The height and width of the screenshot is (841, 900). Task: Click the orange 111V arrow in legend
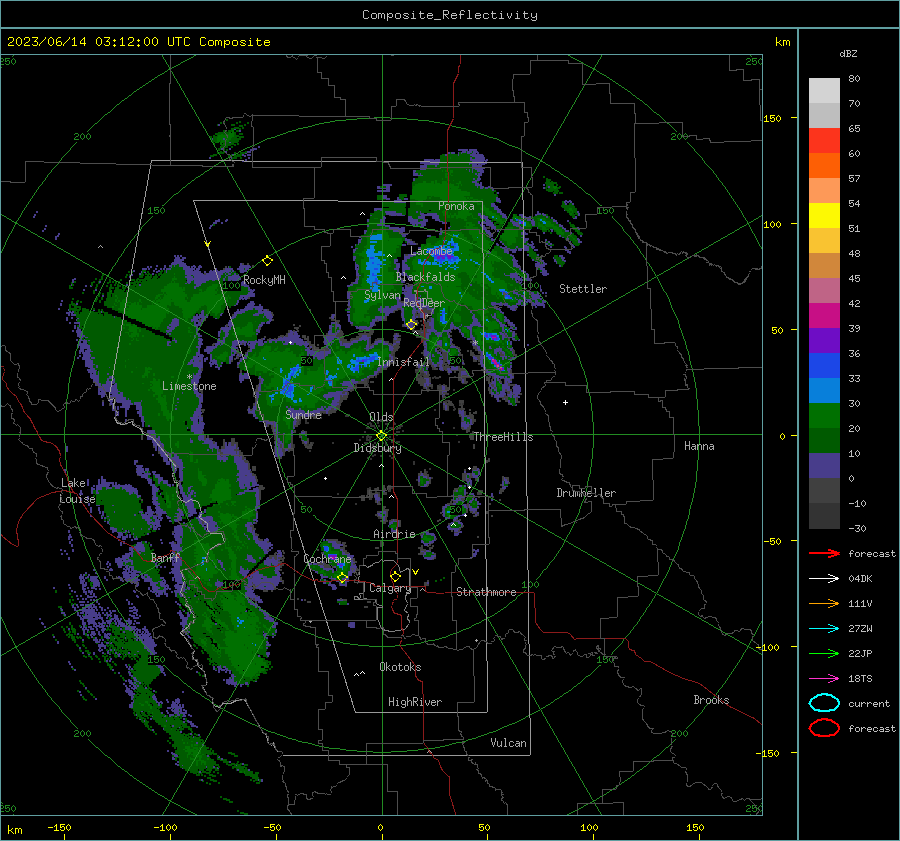point(824,603)
